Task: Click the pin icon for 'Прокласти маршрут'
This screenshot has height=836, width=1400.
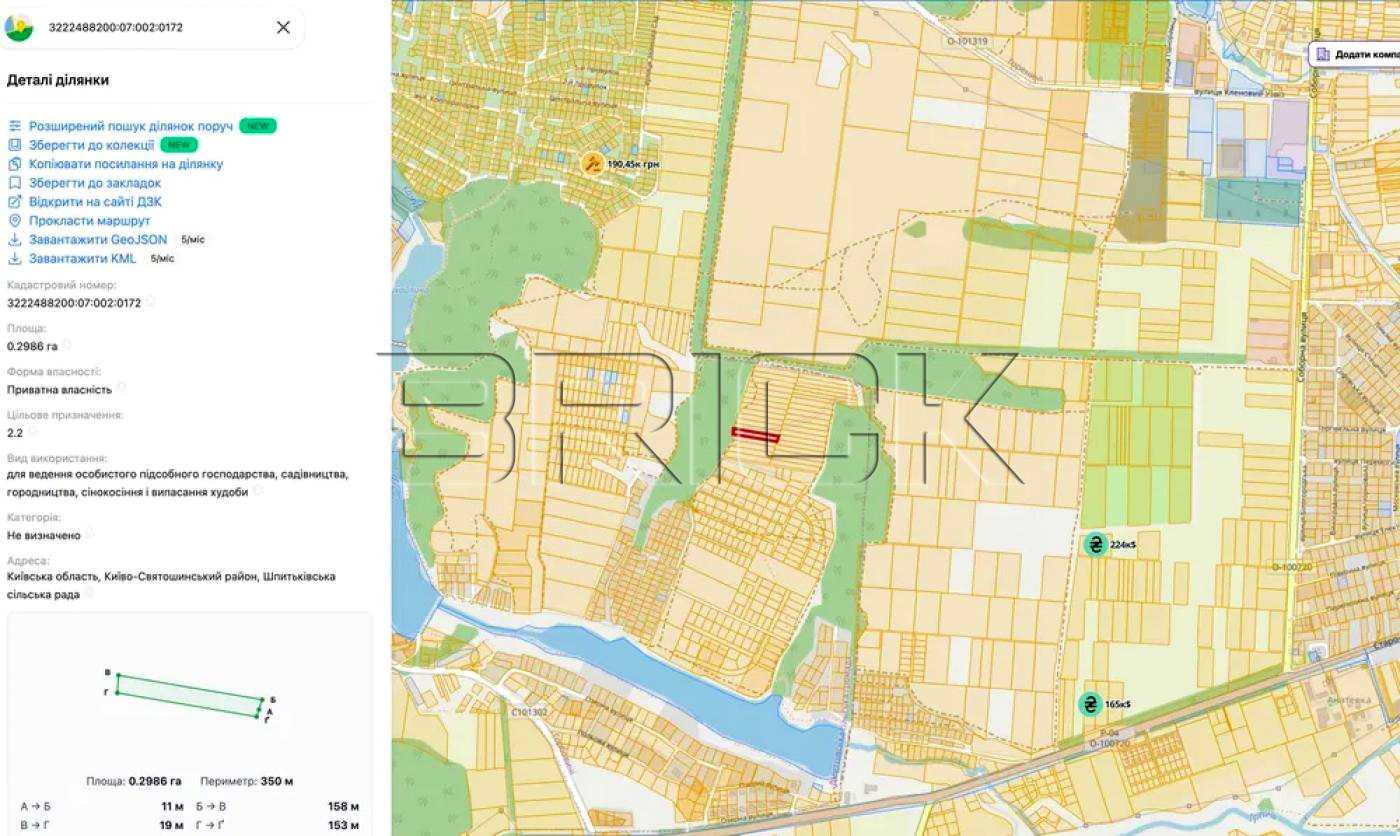Action: click(15, 221)
